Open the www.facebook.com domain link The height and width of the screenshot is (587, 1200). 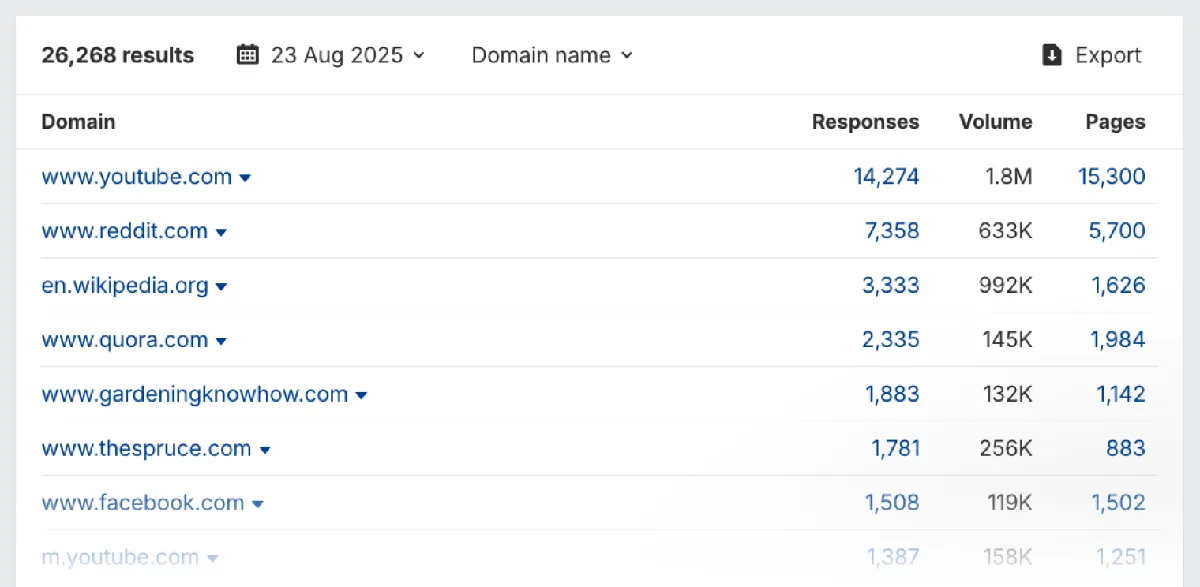[143, 503]
